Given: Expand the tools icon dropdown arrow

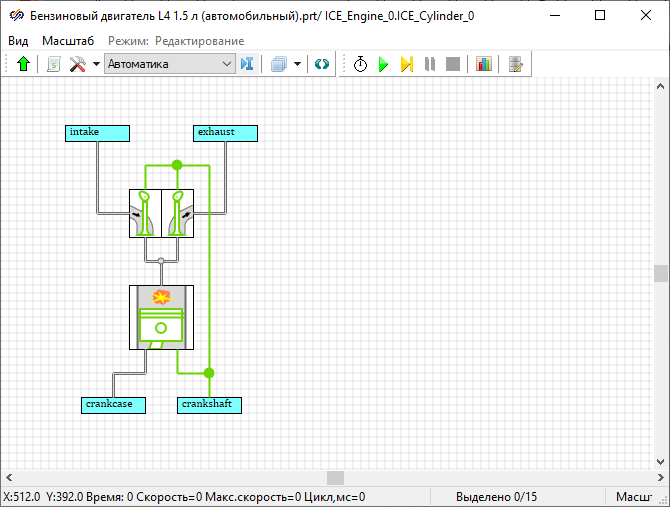Looking at the screenshot, I should tap(96, 64).
